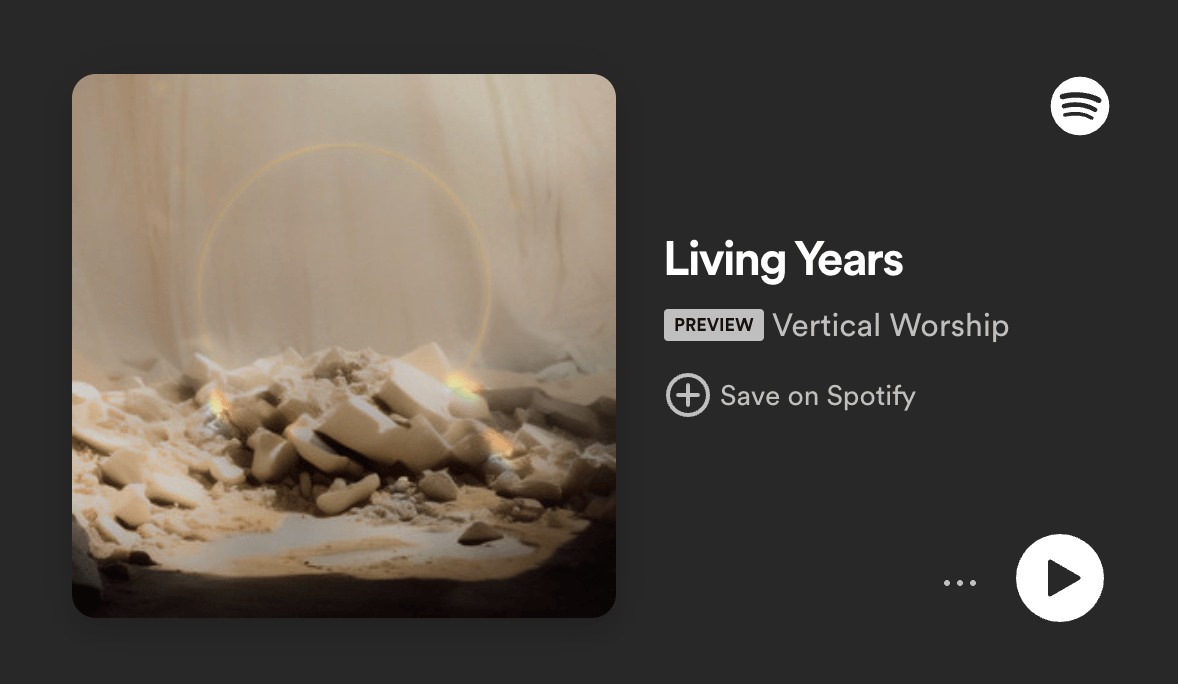
Task: Visit the Vertical Worship artist page
Action: tap(890, 325)
